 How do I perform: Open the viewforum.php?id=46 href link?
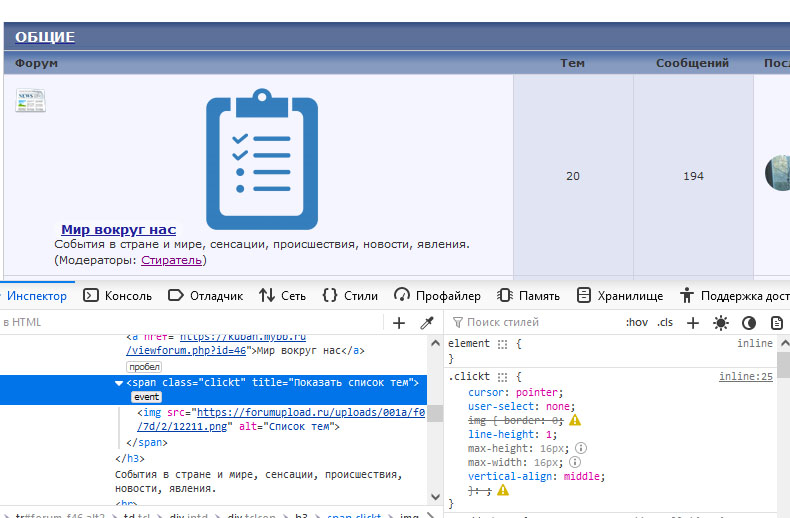pos(216,344)
